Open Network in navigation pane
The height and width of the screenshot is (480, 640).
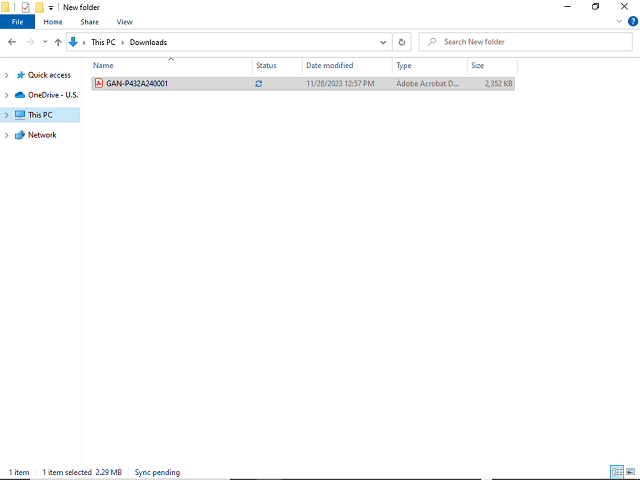(x=42, y=135)
